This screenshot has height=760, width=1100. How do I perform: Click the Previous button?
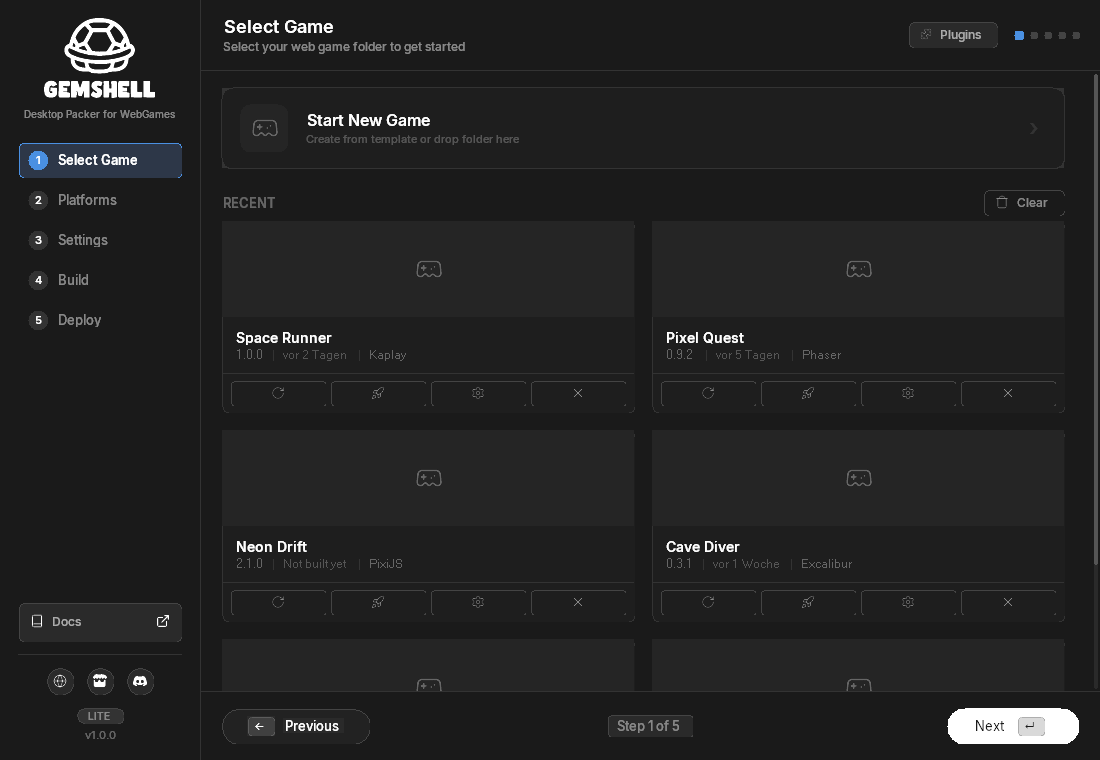tap(296, 726)
